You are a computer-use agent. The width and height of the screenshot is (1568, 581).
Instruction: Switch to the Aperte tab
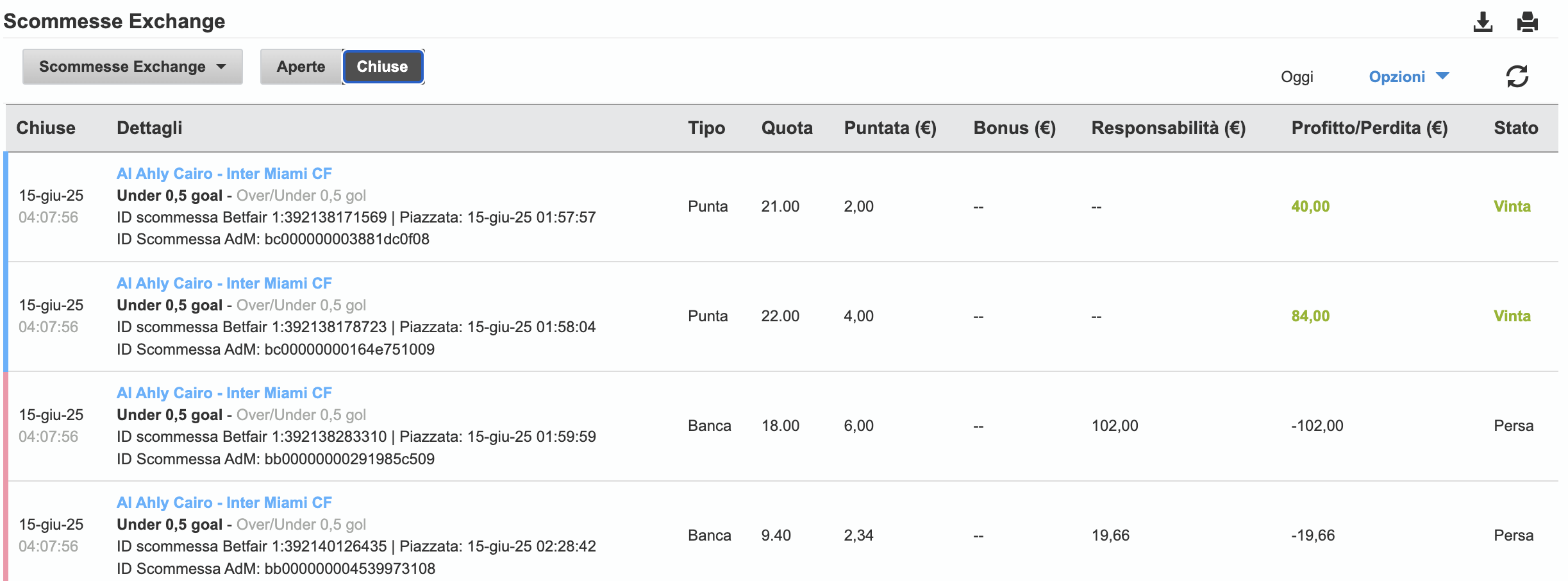tap(301, 67)
